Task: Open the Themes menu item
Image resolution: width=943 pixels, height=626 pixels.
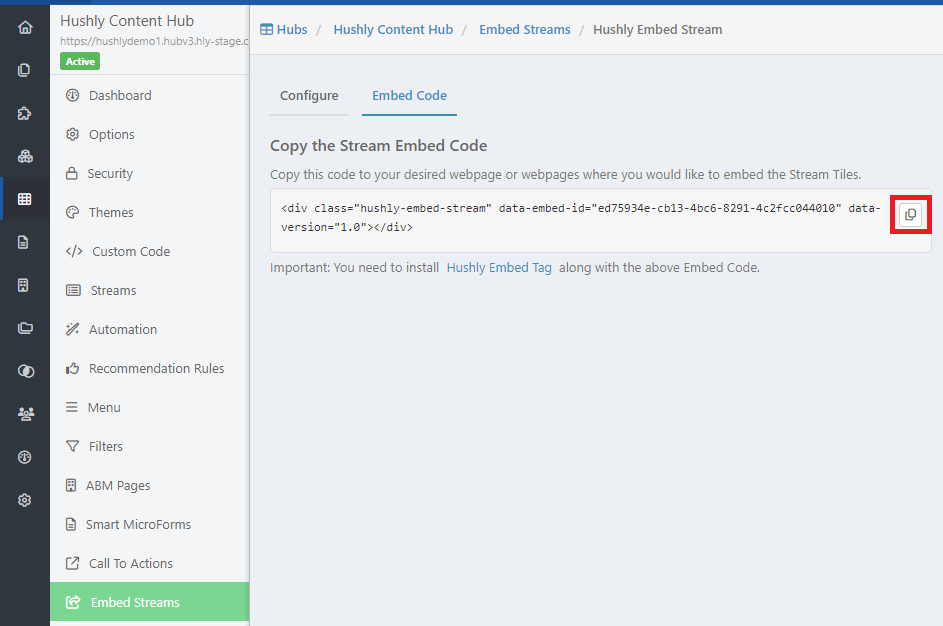Action: pyautogui.click(x=149, y=212)
